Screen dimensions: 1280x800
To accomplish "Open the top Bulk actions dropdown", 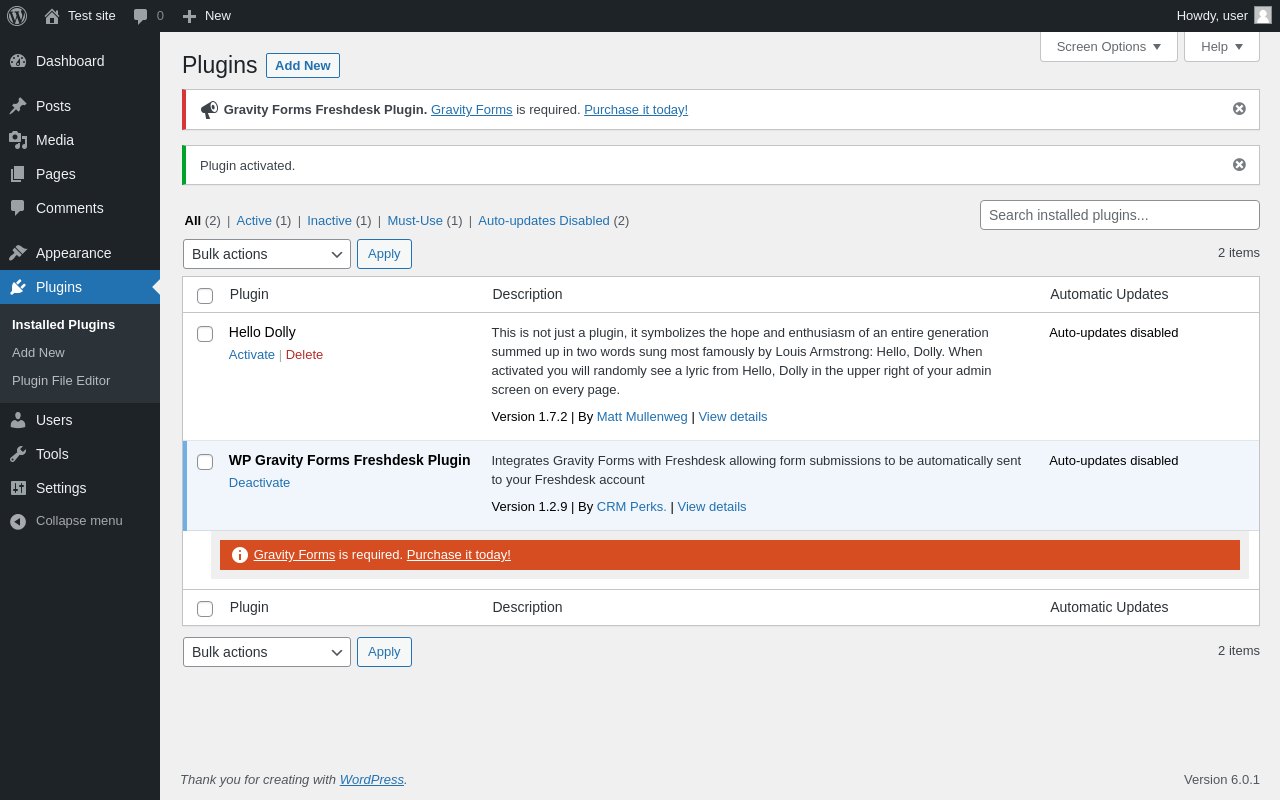I will point(267,254).
